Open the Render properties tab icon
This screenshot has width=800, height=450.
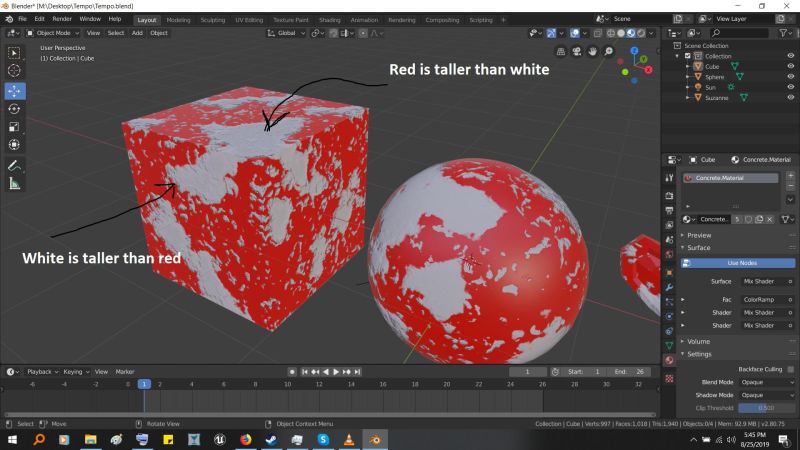(x=669, y=195)
